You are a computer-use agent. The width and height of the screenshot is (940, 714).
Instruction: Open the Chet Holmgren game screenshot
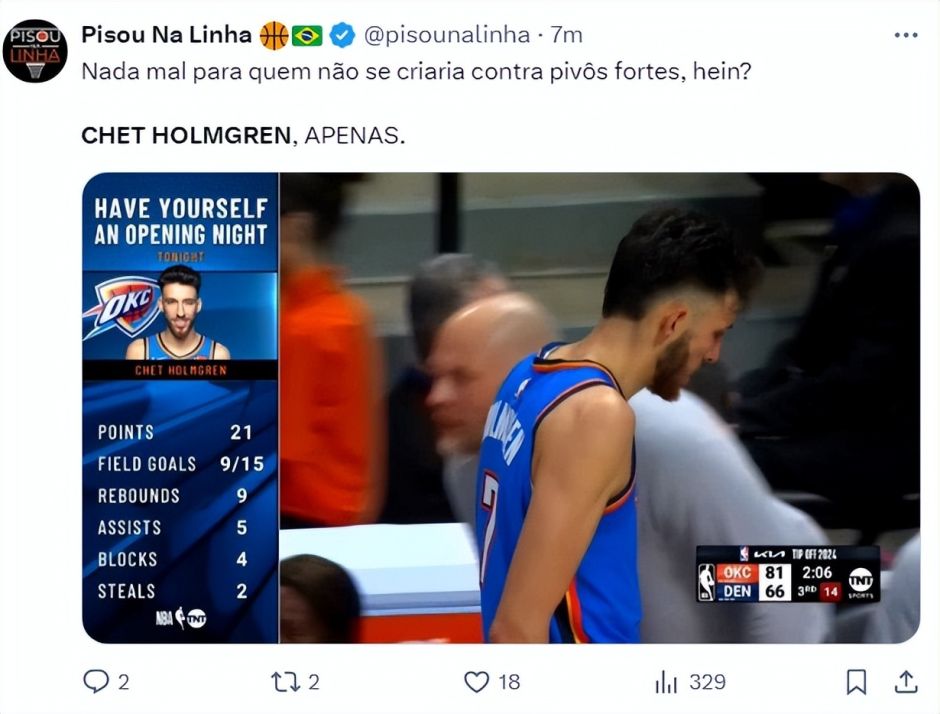(600, 400)
